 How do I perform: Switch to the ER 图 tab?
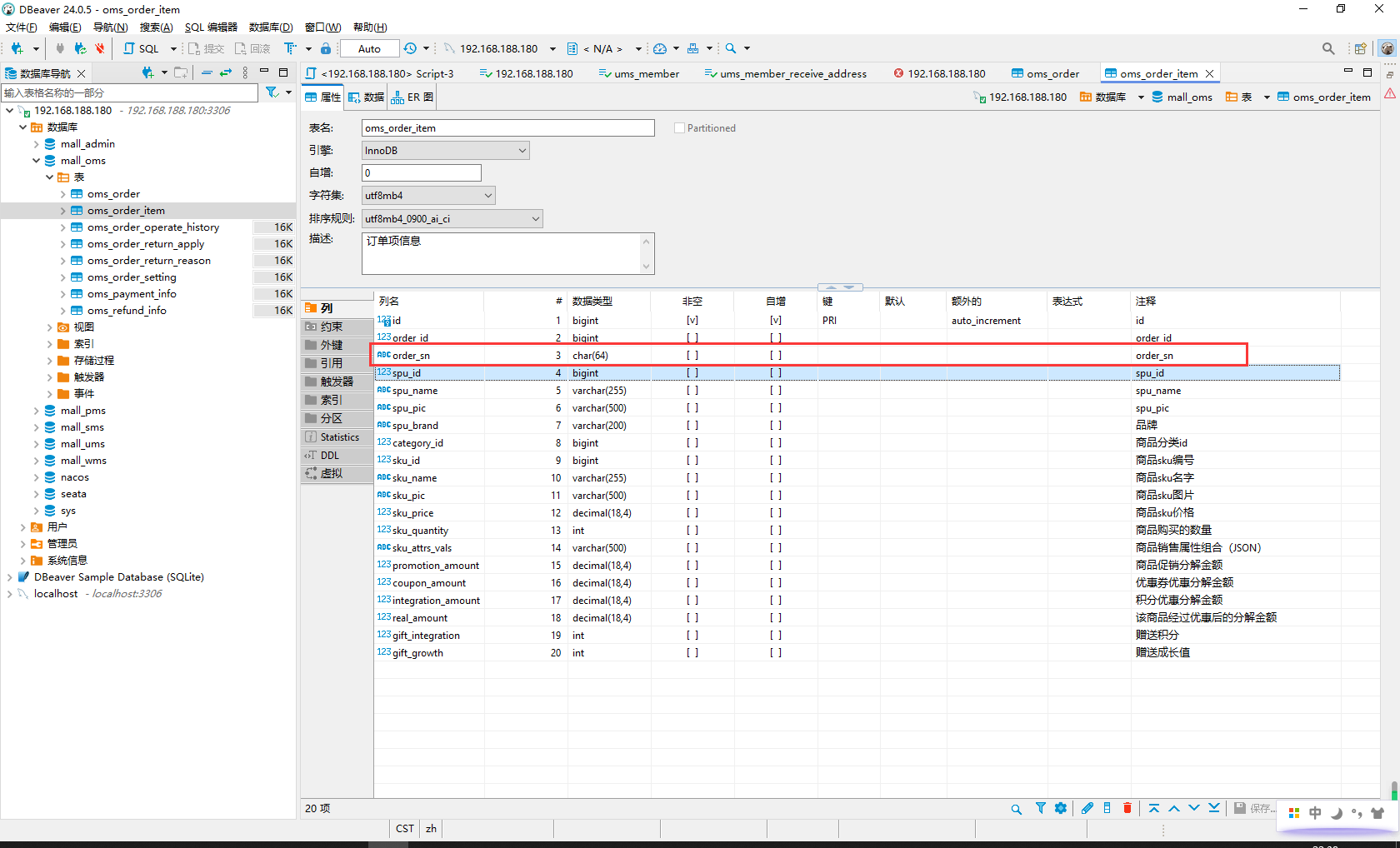[x=412, y=97]
